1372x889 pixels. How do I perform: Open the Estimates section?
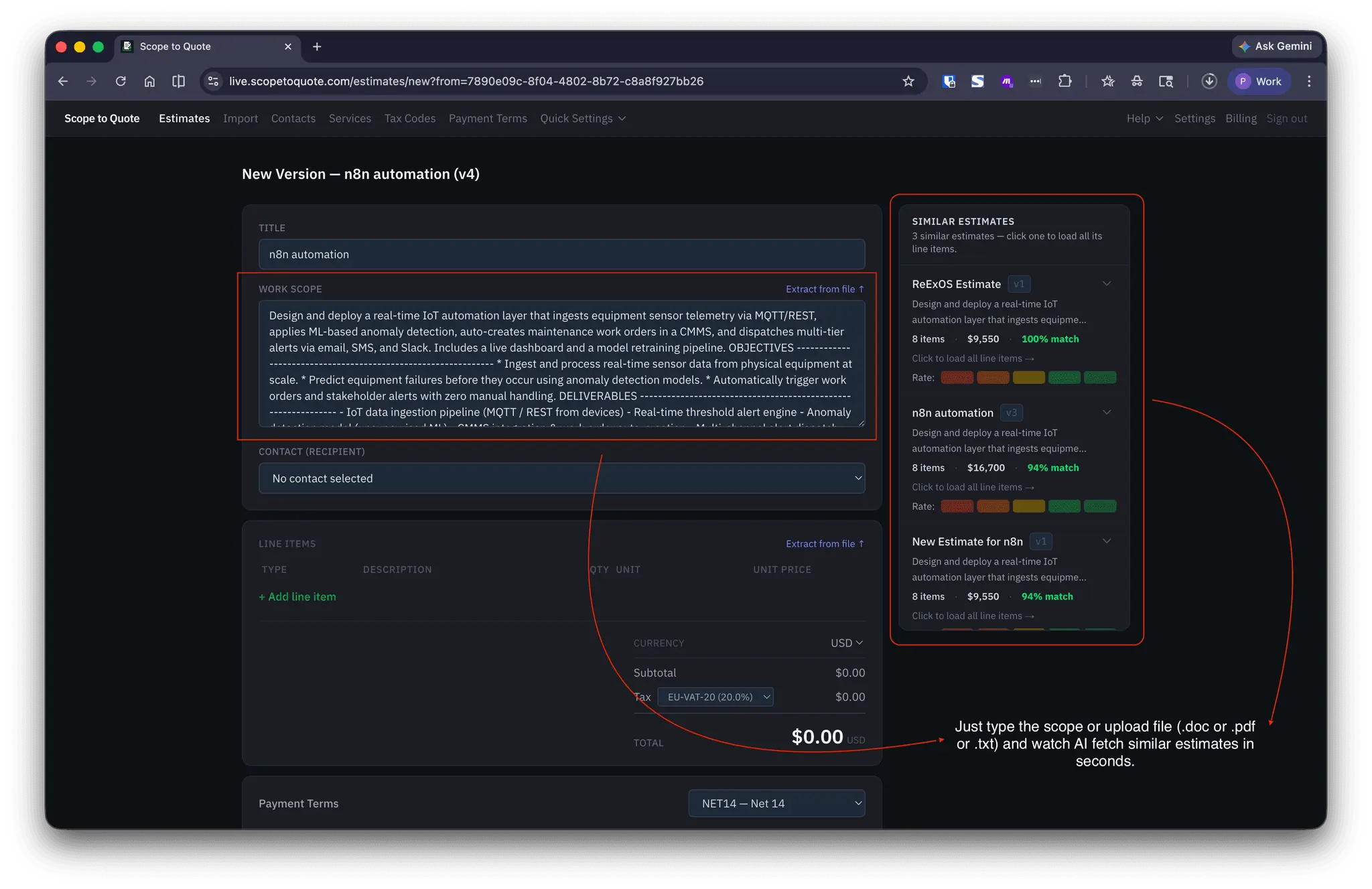click(184, 119)
